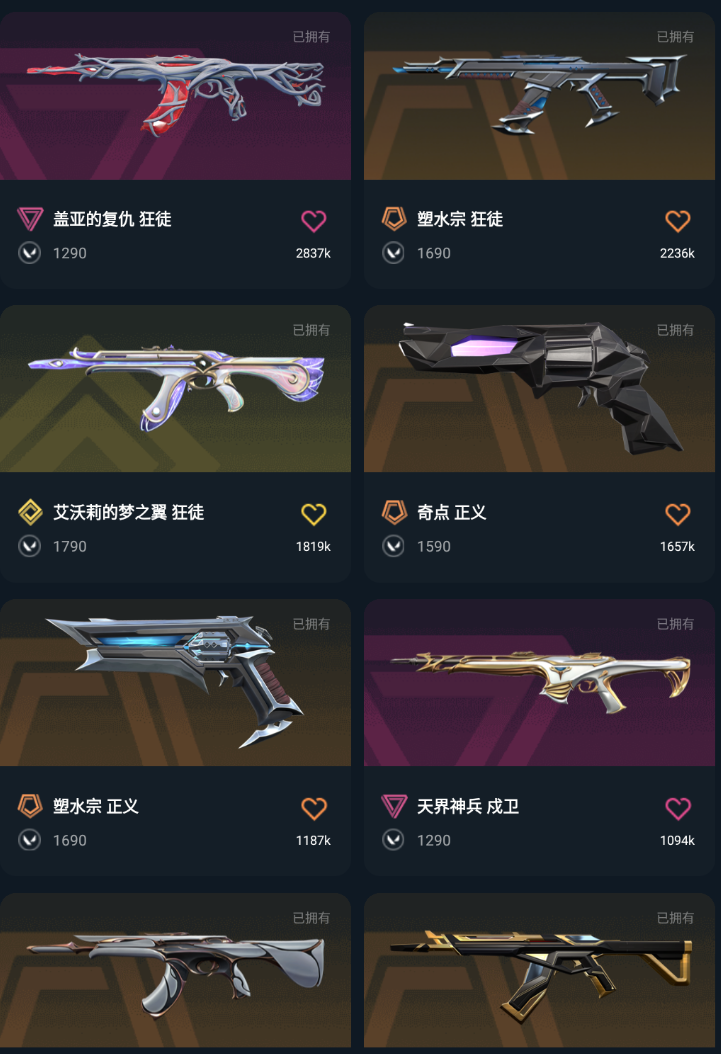
Task: Like the 奇点 正义 skin heart
Action: [x=677, y=514]
